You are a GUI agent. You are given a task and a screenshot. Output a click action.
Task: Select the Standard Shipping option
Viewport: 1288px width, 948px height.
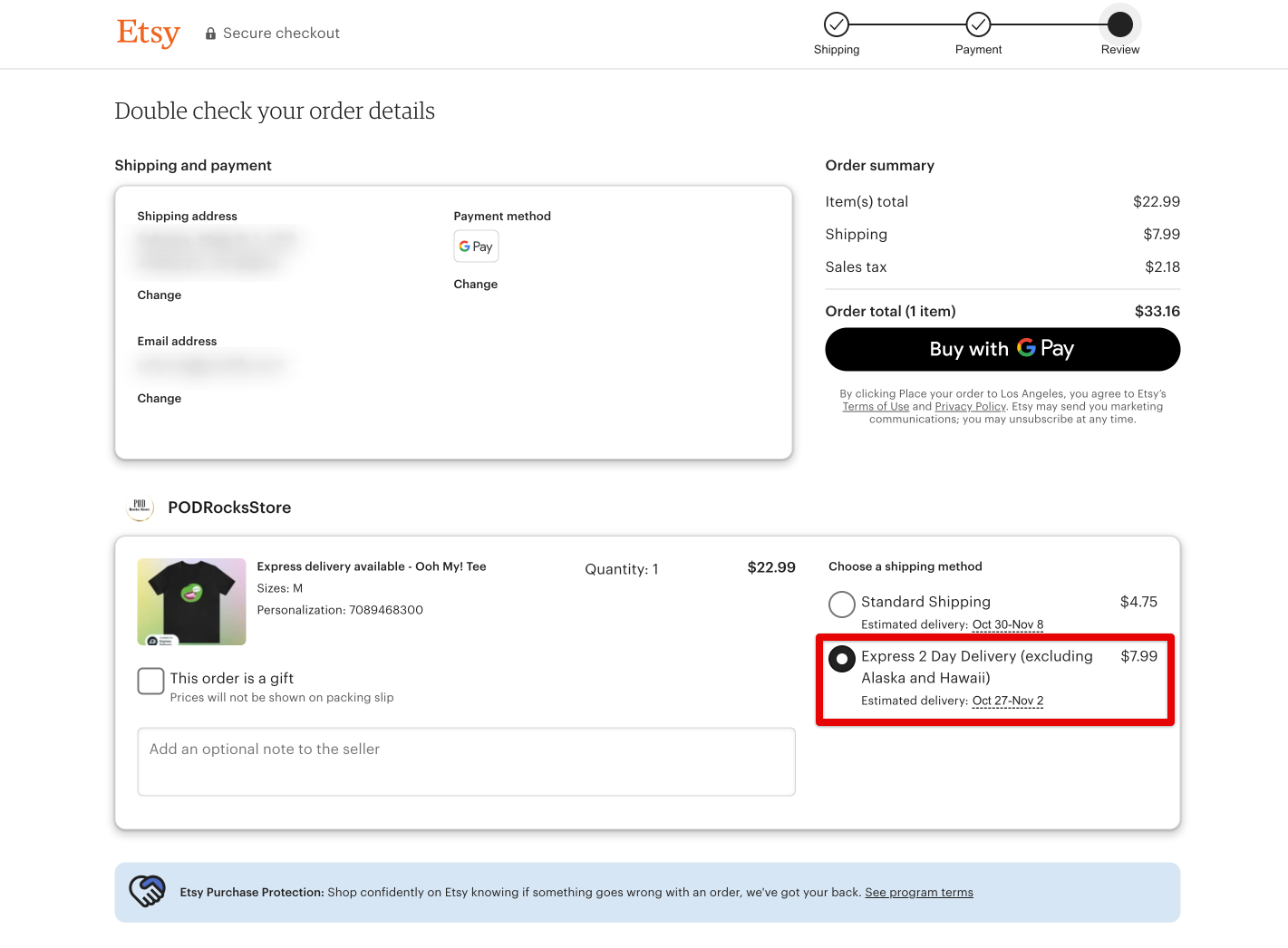pyautogui.click(x=841, y=604)
